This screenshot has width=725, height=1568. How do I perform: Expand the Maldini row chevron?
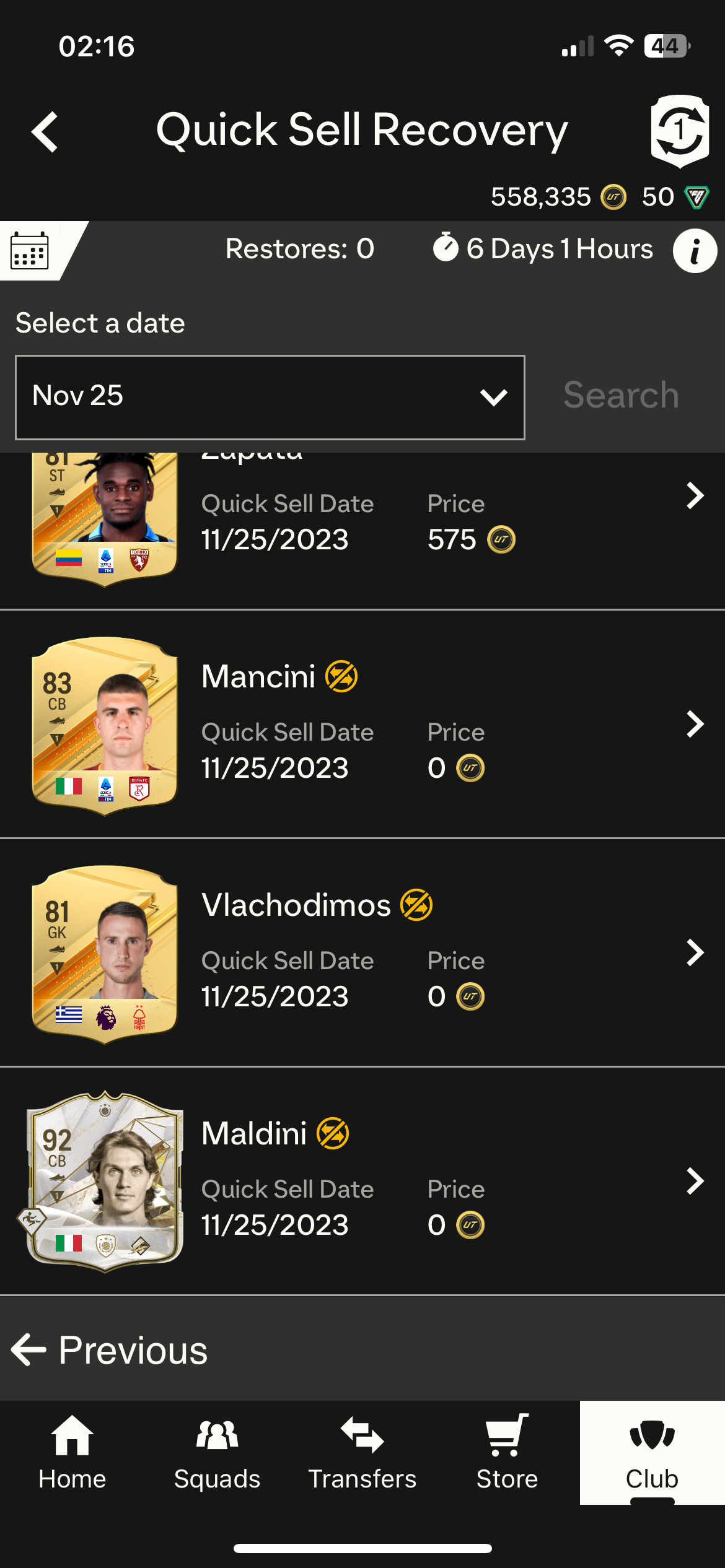[695, 1181]
